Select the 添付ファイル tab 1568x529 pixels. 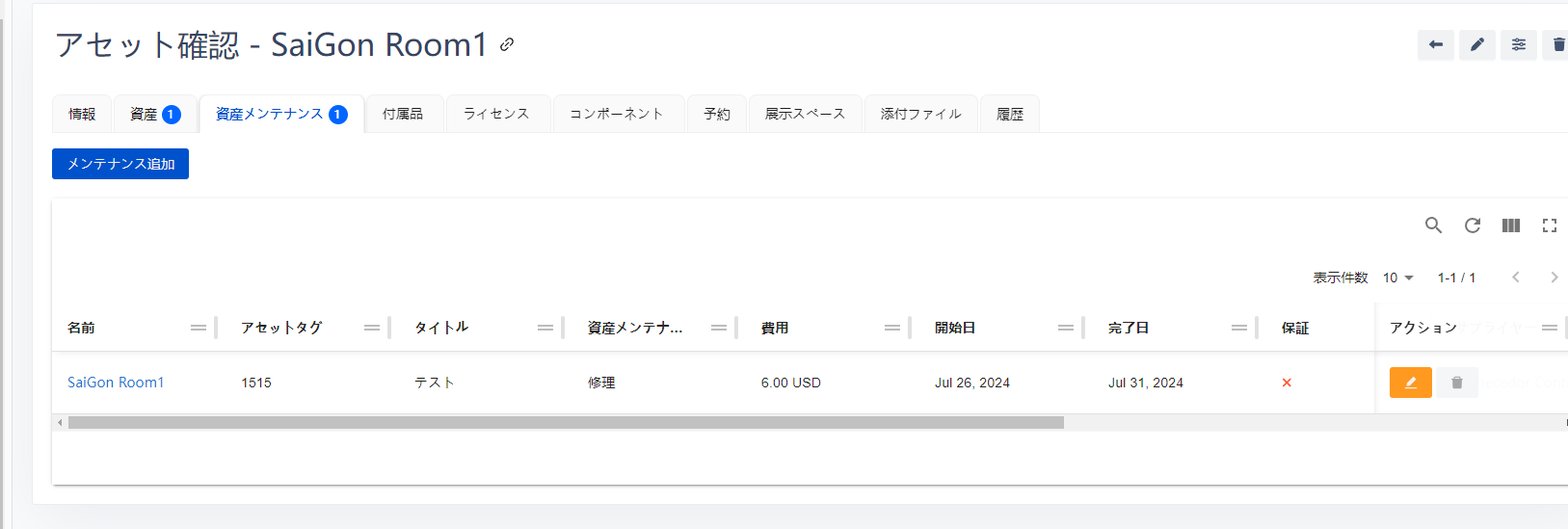920,114
